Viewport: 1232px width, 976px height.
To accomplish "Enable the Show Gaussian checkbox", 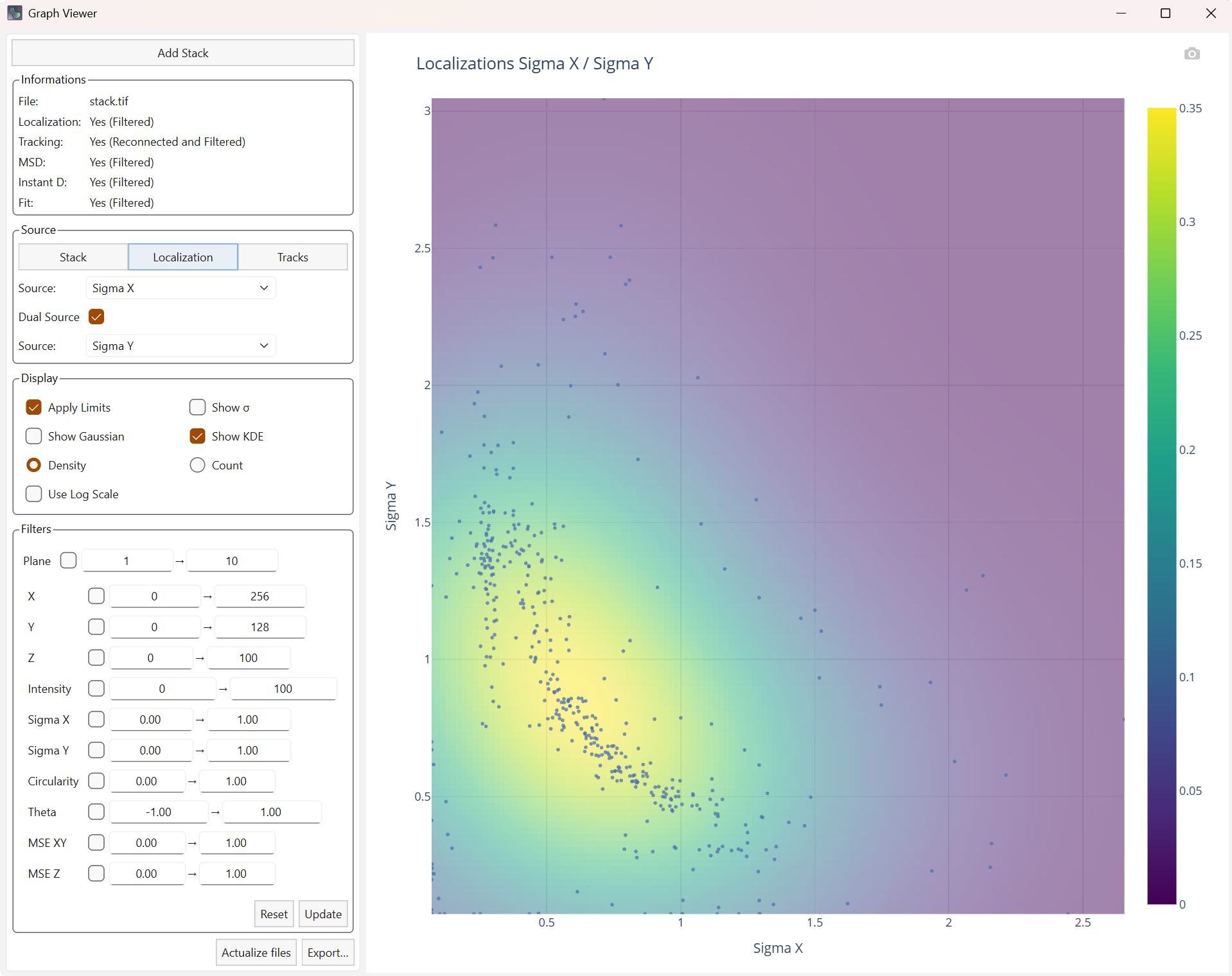I will click(x=34, y=437).
